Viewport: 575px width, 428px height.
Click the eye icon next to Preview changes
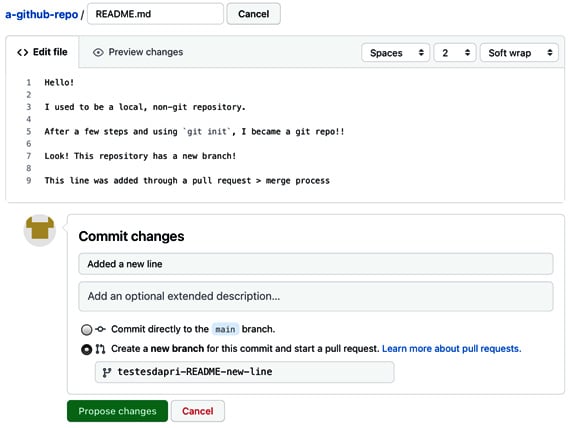[98, 52]
